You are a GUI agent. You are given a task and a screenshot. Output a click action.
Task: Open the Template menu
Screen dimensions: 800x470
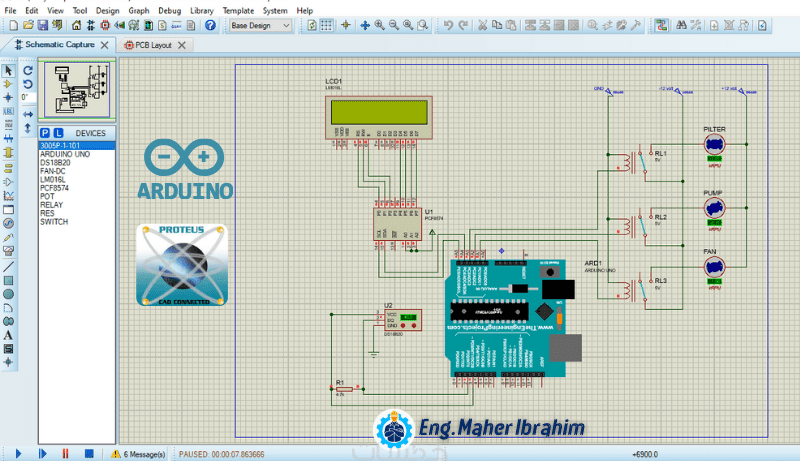(x=238, y=11)
